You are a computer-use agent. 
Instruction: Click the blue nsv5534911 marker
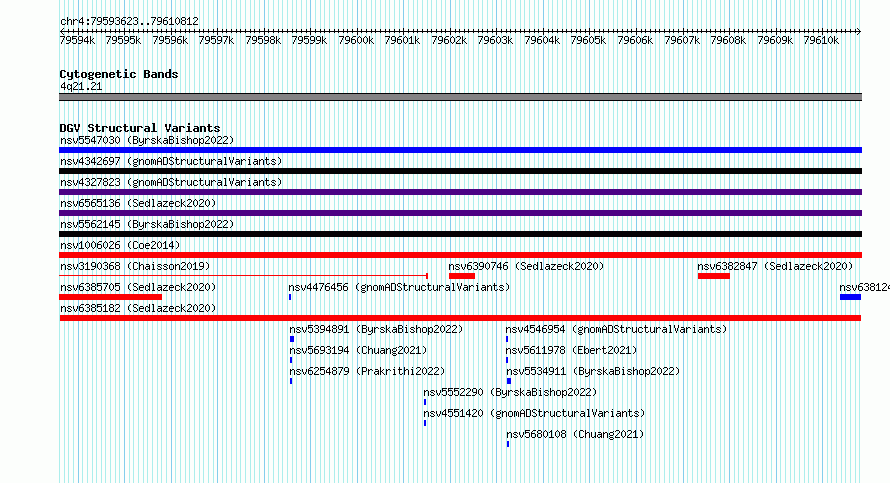[509, 381]
